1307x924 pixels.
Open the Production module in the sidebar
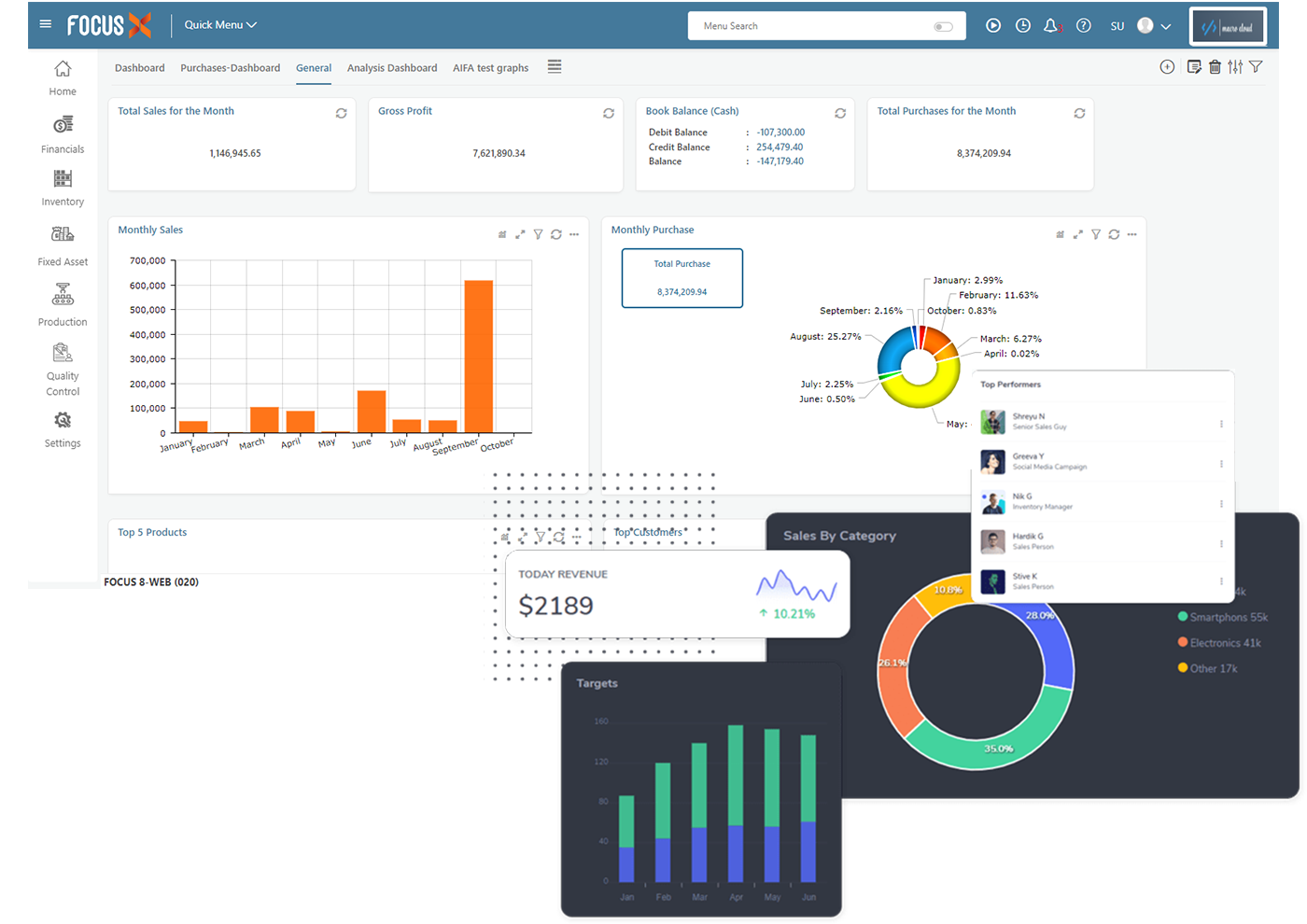(x=63, y=305)
